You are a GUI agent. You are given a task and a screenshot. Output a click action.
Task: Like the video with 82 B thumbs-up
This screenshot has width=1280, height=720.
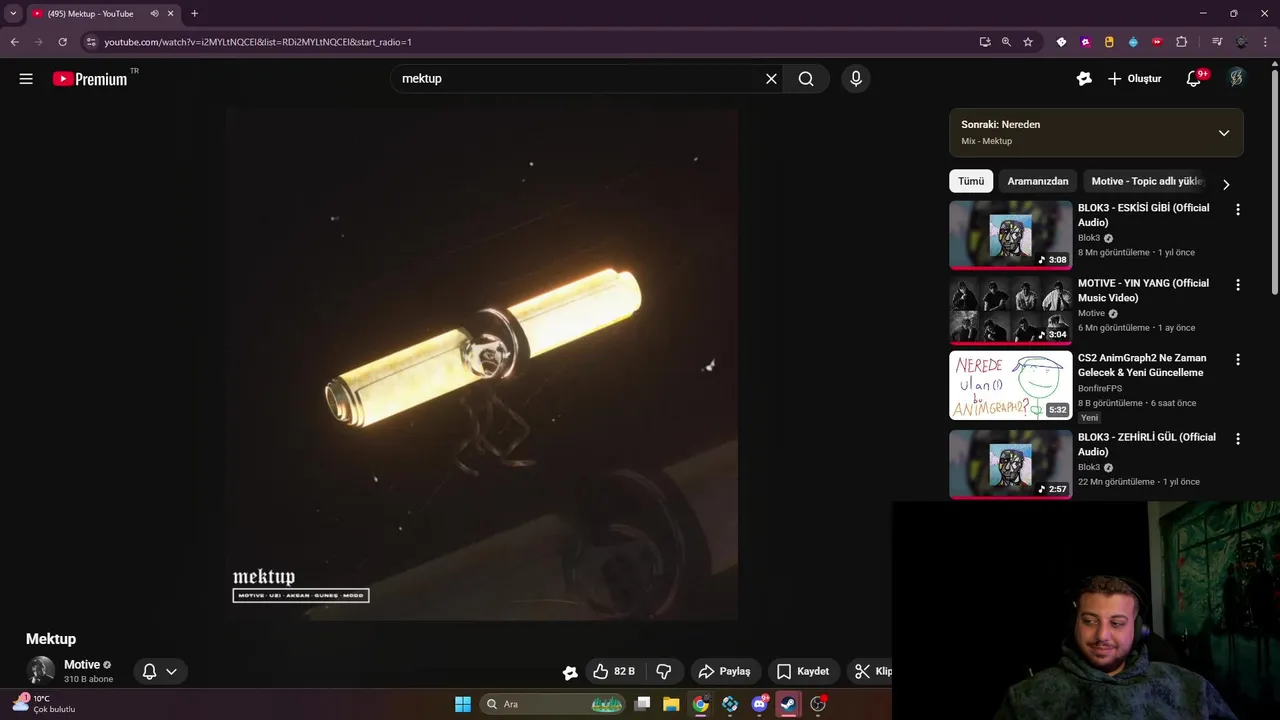[614, 671]
